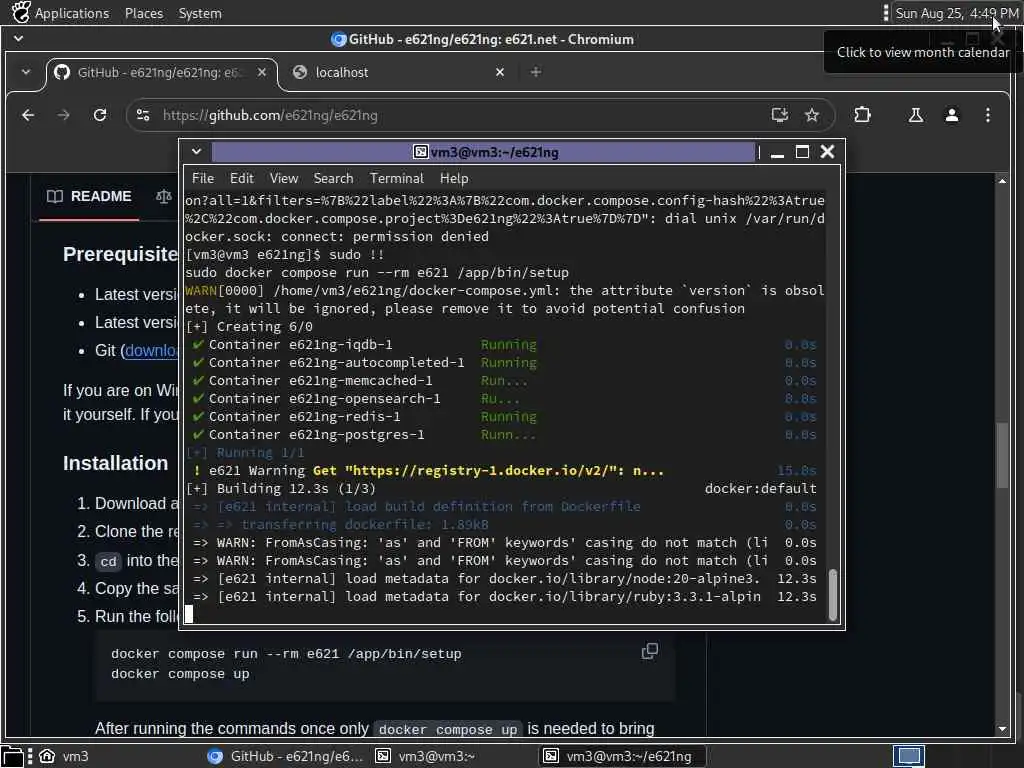Click the Prerequisites heading text
The image size is (1024, 768).
pyautogui.click(x=120, y=254)
